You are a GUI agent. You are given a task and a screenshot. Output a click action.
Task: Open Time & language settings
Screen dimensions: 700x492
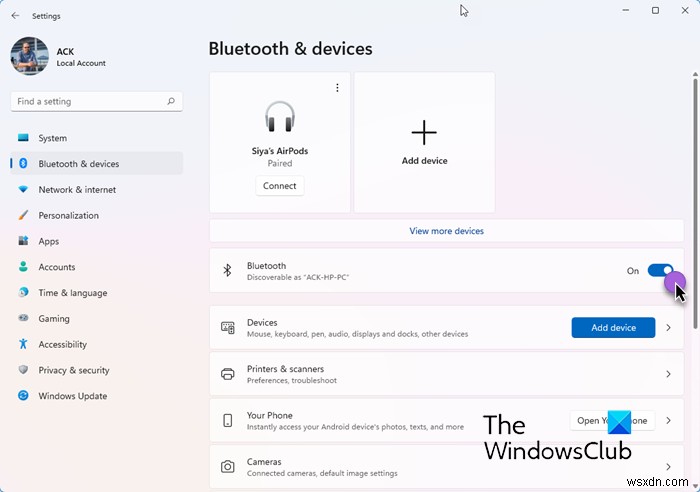click(96, 293)
